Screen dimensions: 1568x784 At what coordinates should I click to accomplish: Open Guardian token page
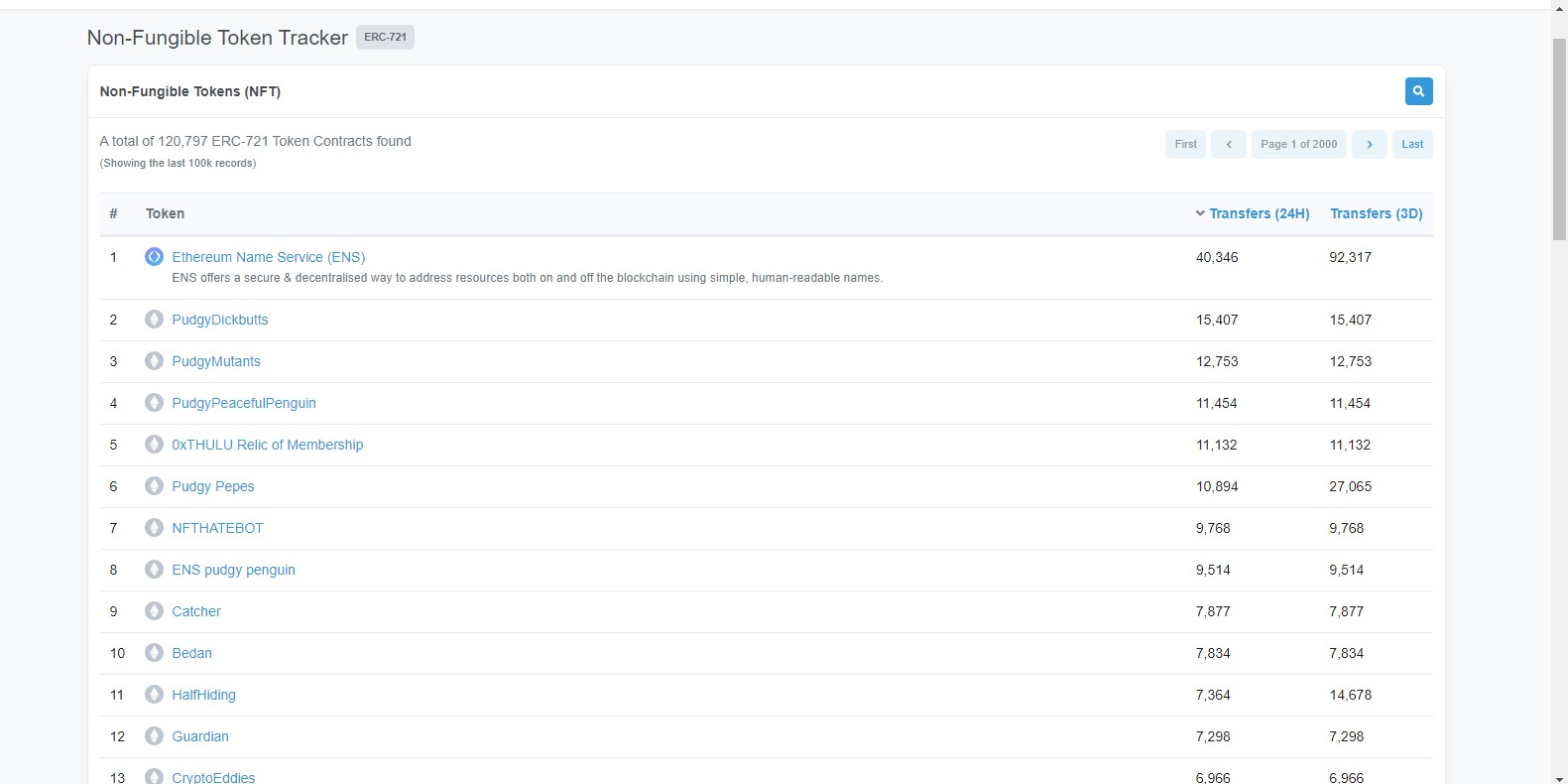click(200, 736)
